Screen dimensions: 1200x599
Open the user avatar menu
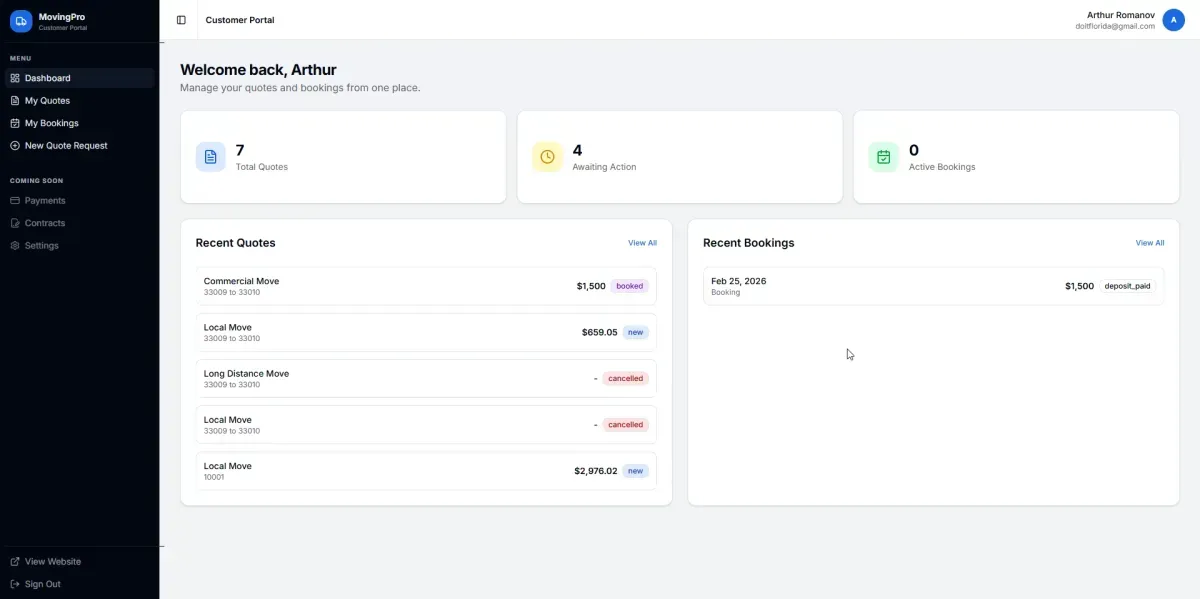tap(1173, 20)
